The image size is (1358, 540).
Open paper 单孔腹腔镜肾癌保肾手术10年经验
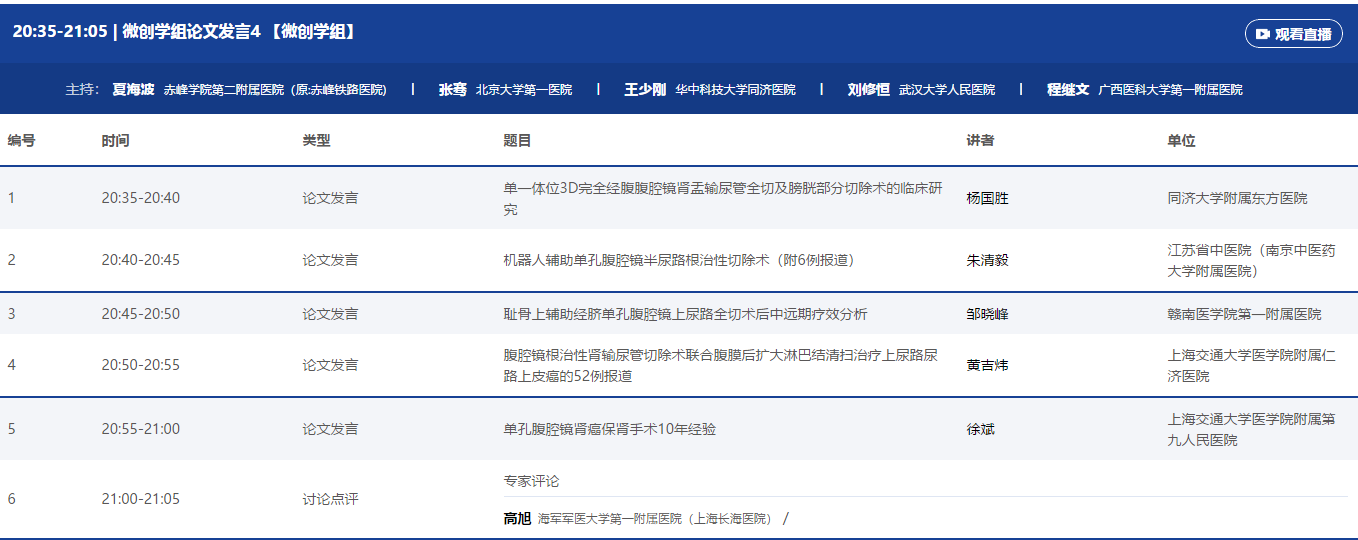pyautogui.click(x=609, y=429)
